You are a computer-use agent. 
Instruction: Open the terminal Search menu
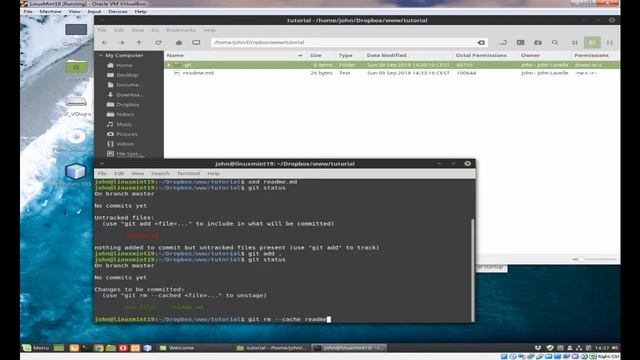point(160,173)
